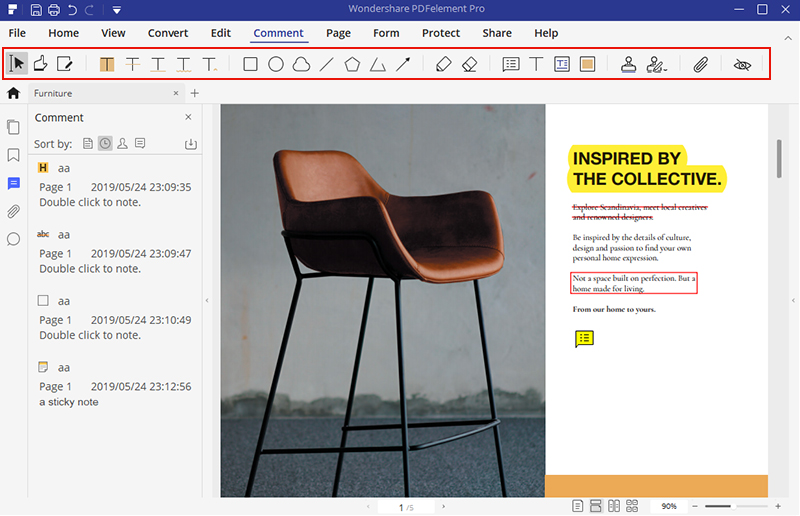Collapse the left panel using arrow handle
Viewport: 800px width, 516px height.
207,300
